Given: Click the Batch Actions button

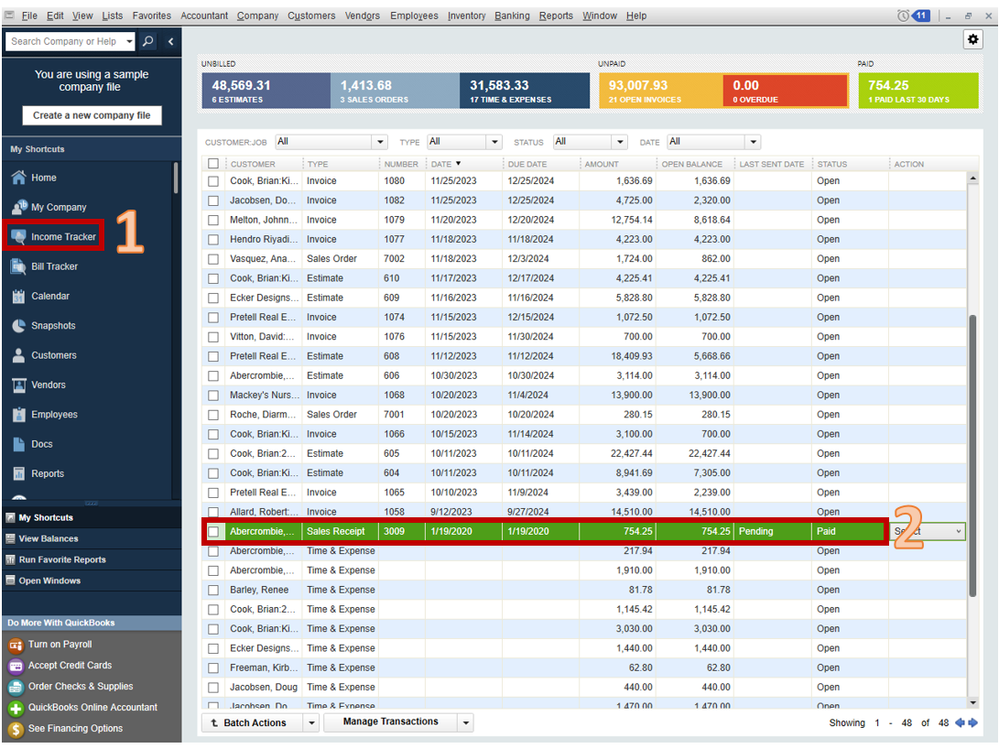Looking at the screenshot, I should [x=254, y=723].
